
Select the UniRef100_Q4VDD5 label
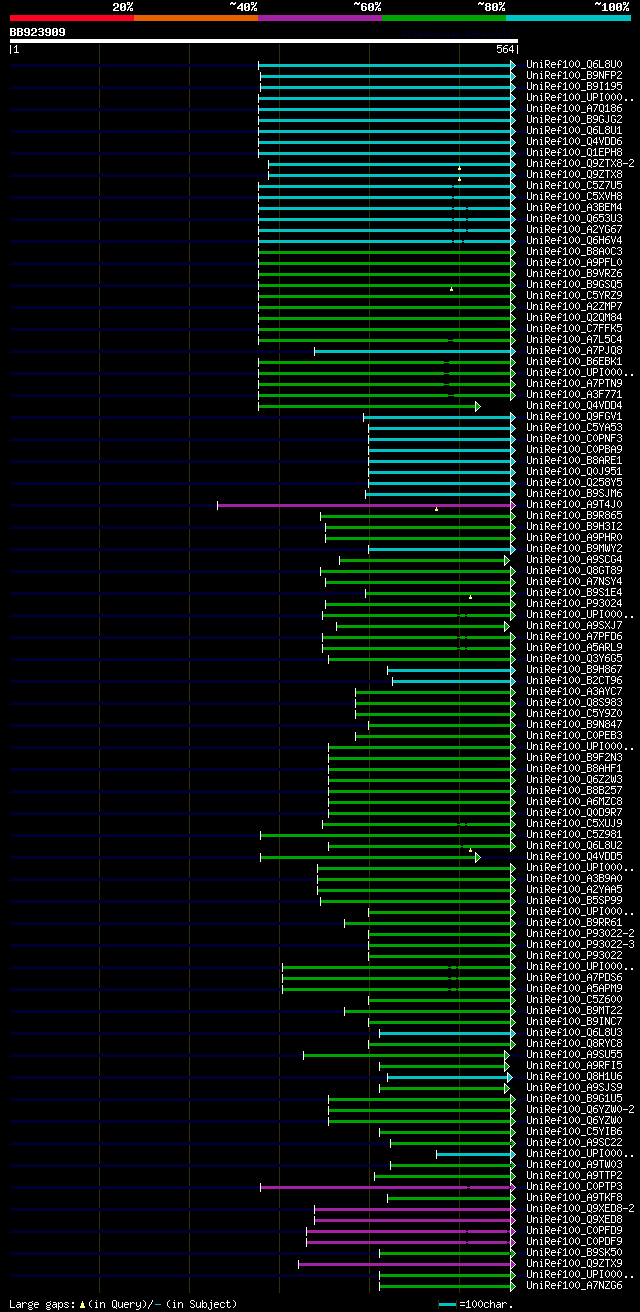click(x=574, y=857)
